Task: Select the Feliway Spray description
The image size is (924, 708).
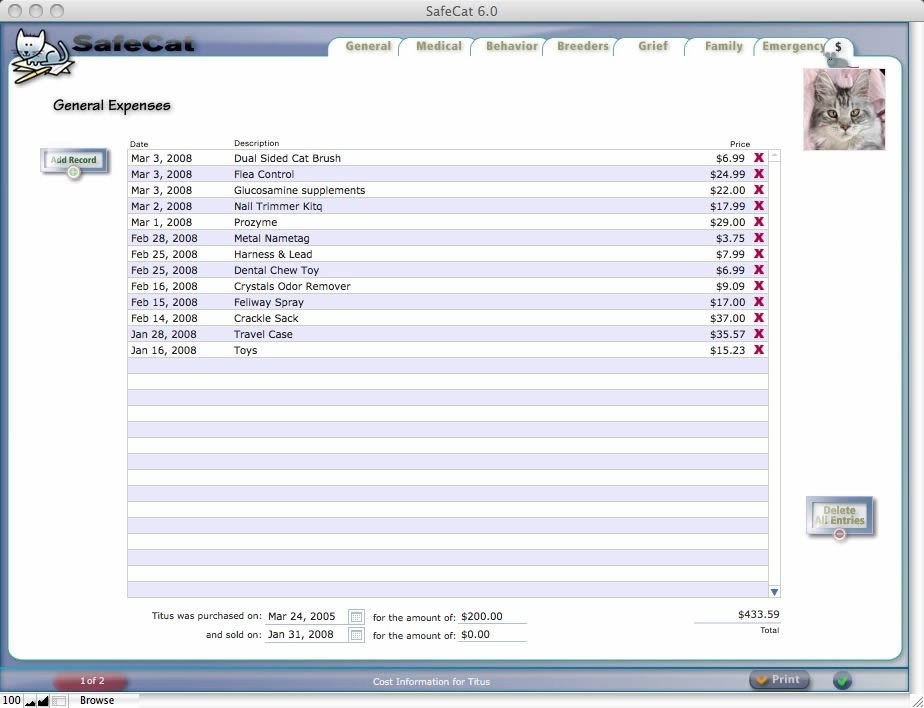Action: [x=269, y=302]
